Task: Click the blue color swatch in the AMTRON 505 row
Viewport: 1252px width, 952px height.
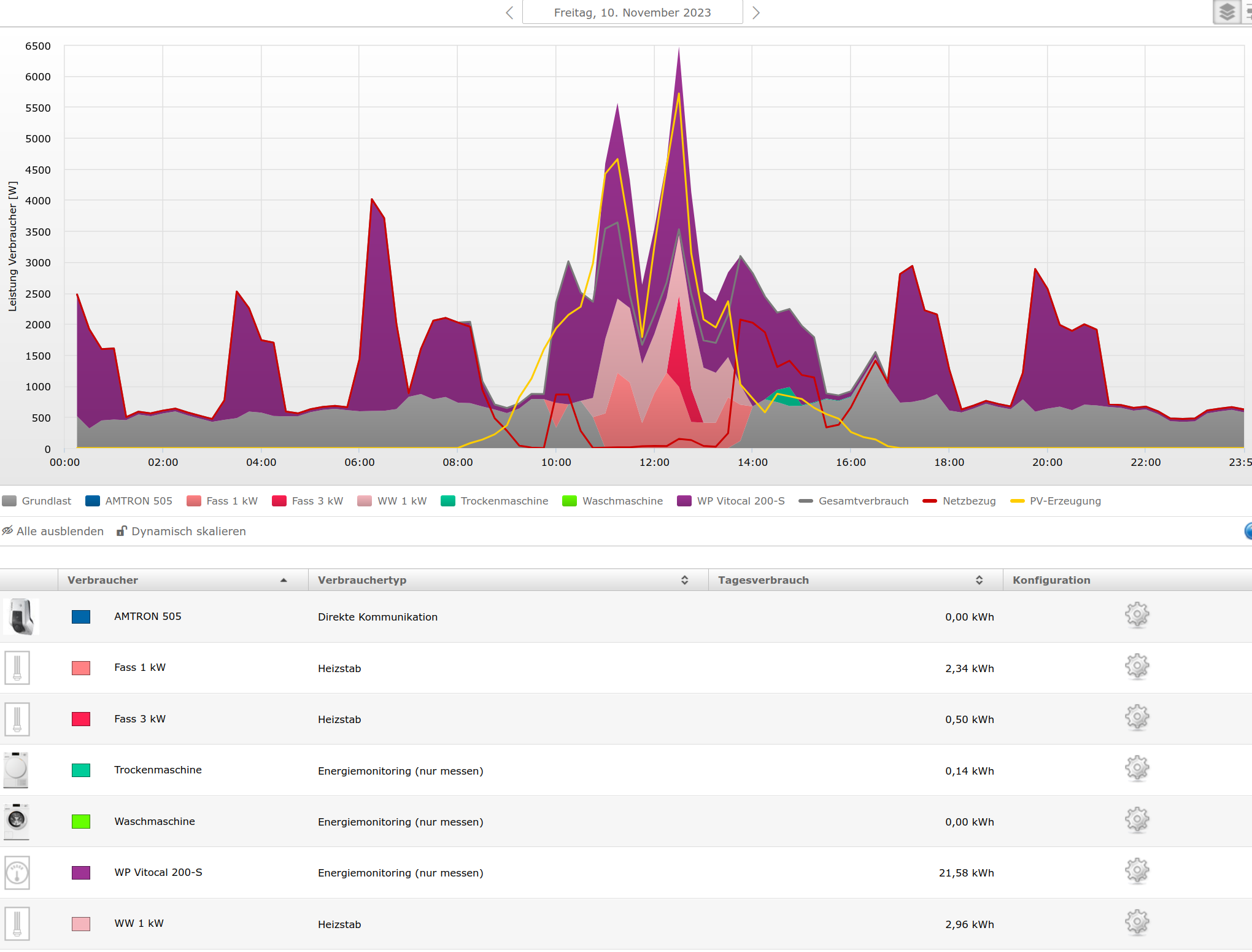Action: tap(81, 617)
